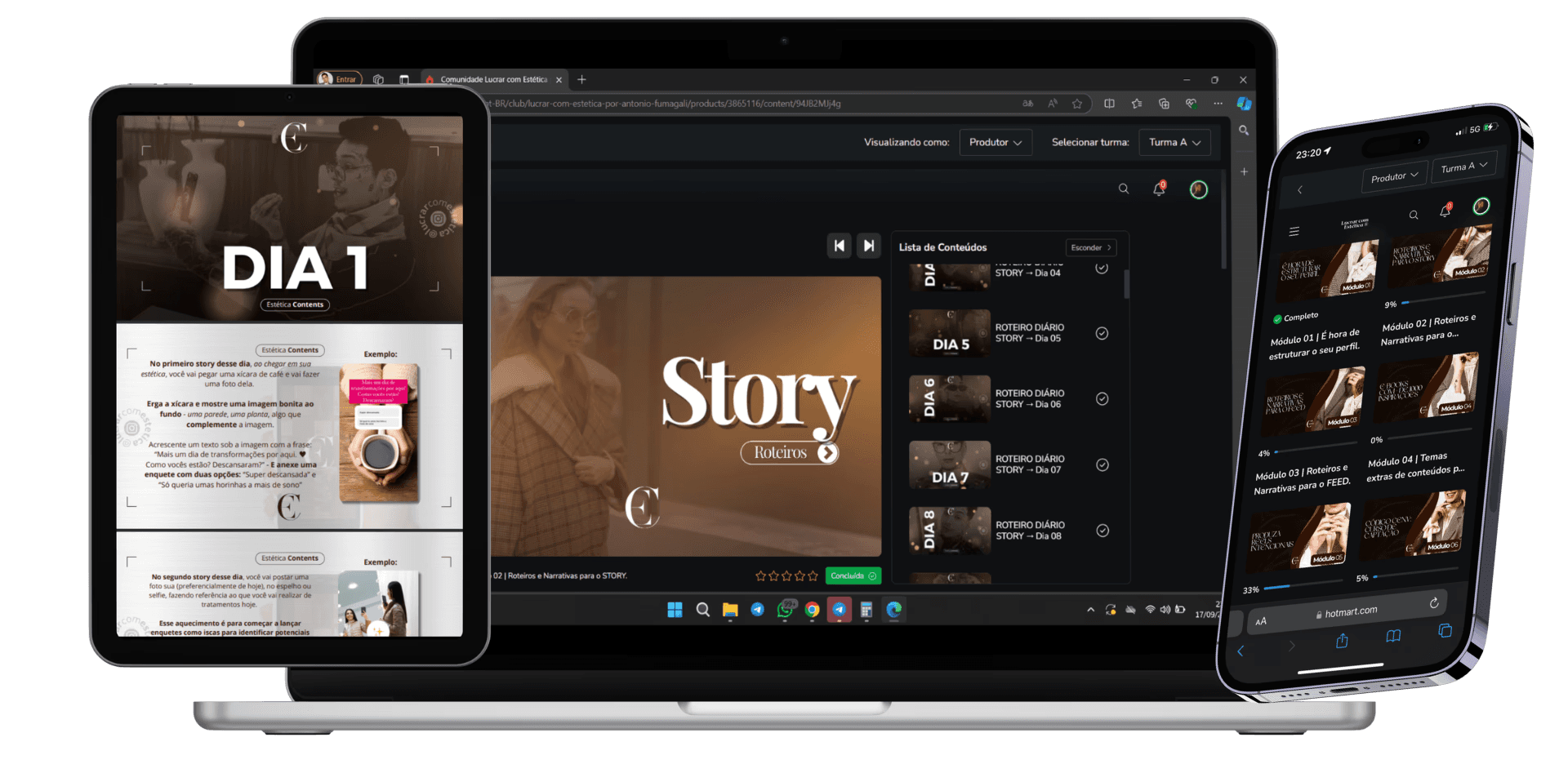Toggle completion check for STORY Dia 06
This screenshot has width=1568, height=773.
point(1102,399)
